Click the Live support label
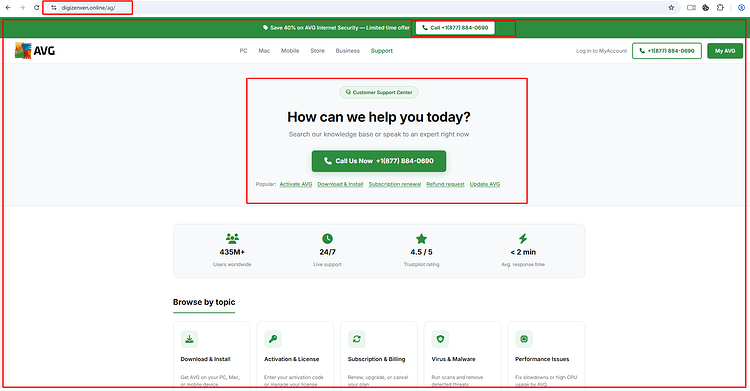This screenshot has width=750, height=391. (x=327, y=264)
